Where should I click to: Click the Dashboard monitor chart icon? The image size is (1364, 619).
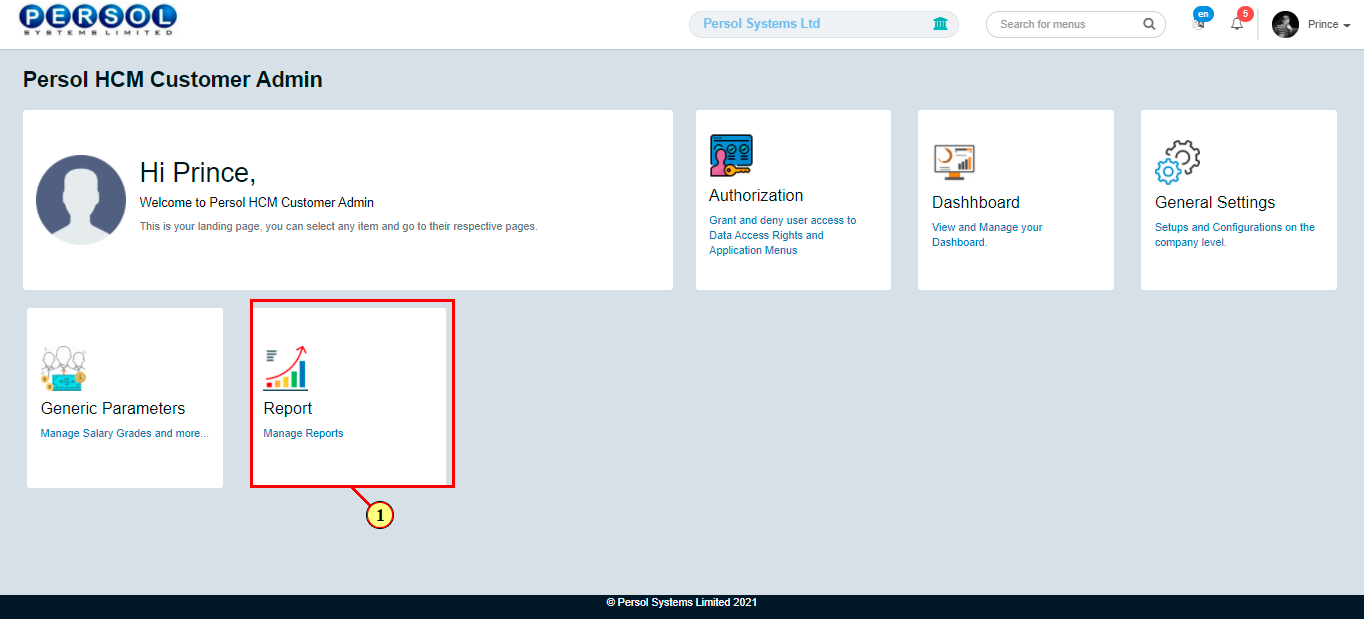[x=954, y=161]
